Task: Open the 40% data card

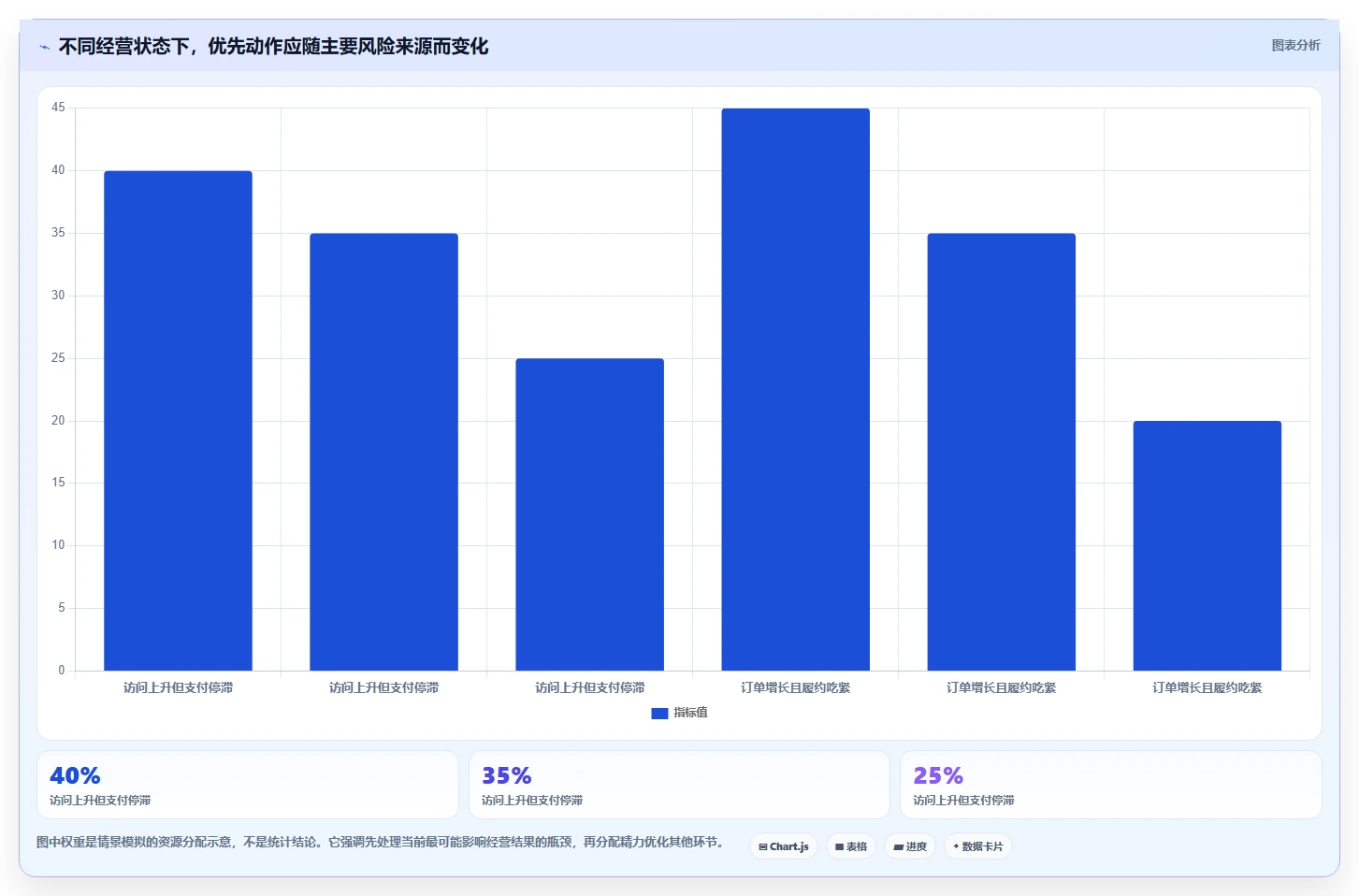Action: [x=248, y=785]
